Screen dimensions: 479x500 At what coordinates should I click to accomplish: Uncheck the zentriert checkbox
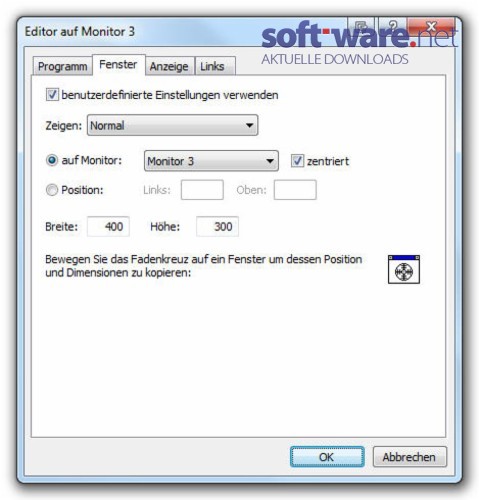[x=297, y=161]
